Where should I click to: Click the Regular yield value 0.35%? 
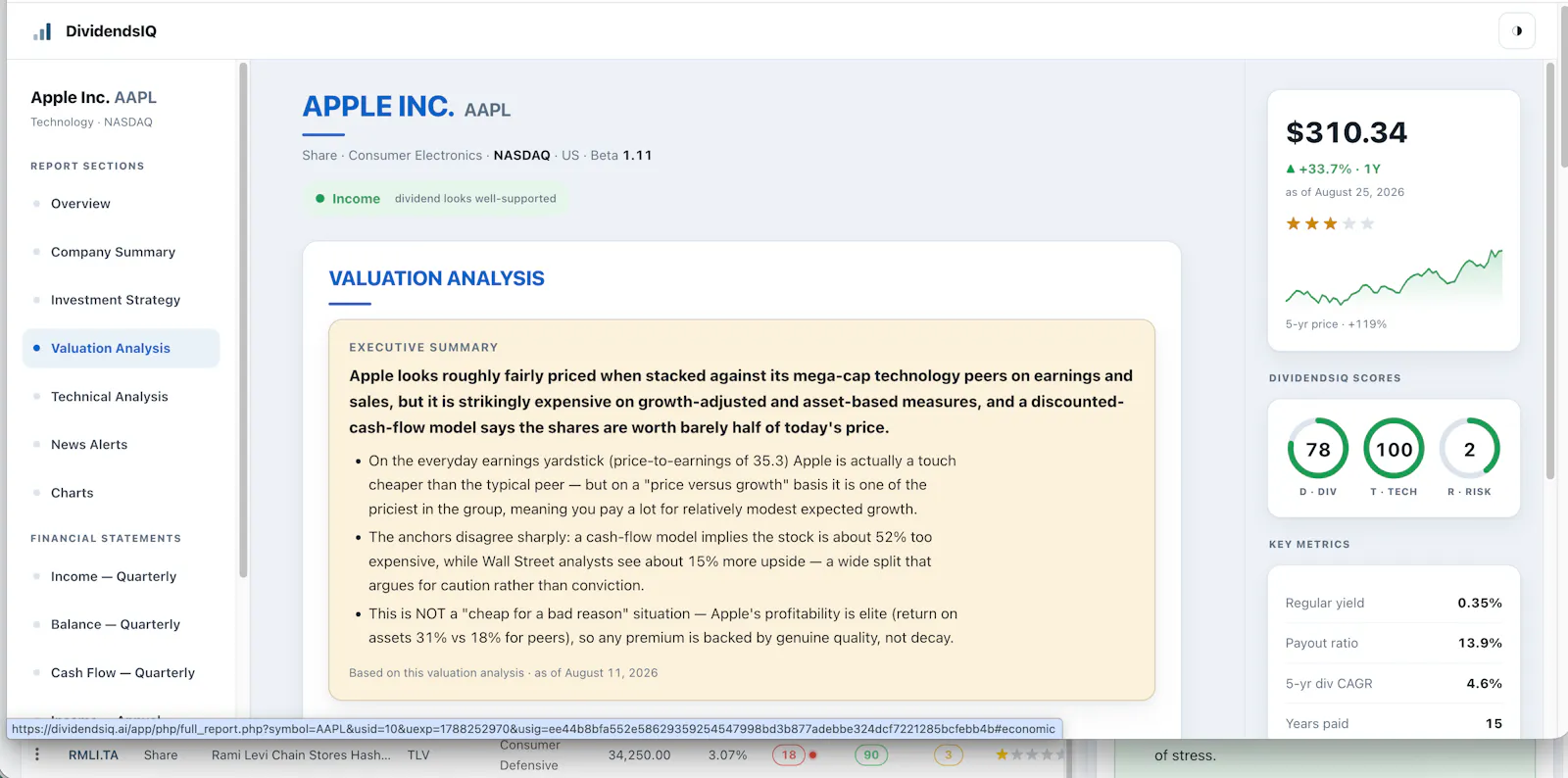1480,604
